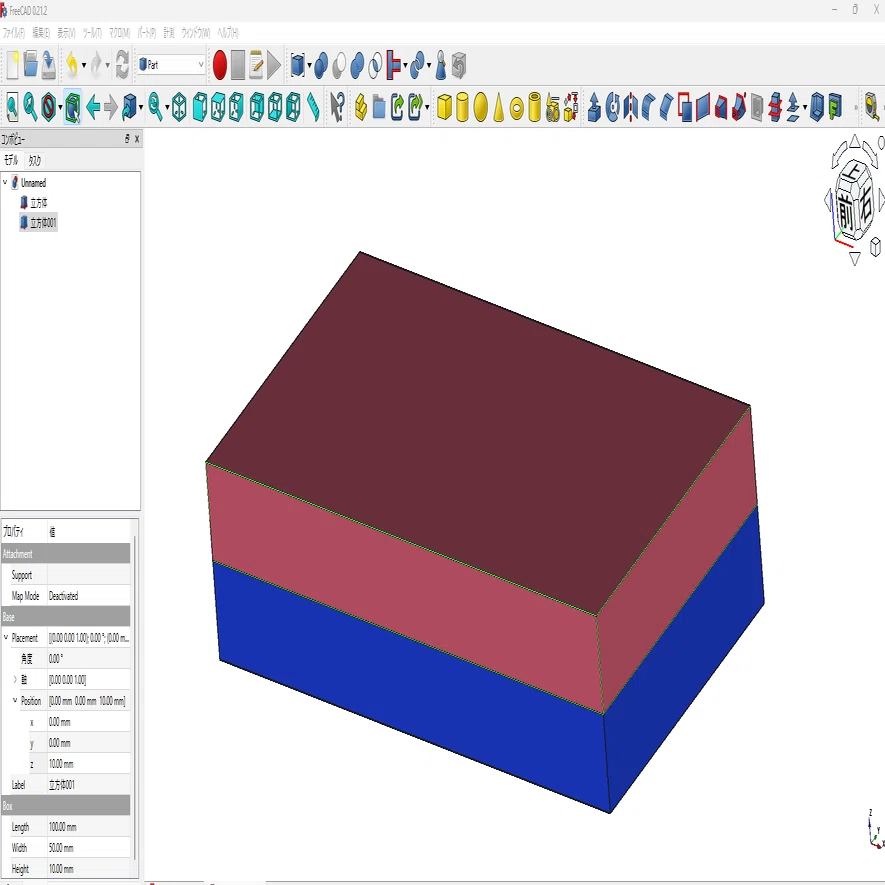Set left view
This screenshot has width=885, height=885.
coord(293,107)
